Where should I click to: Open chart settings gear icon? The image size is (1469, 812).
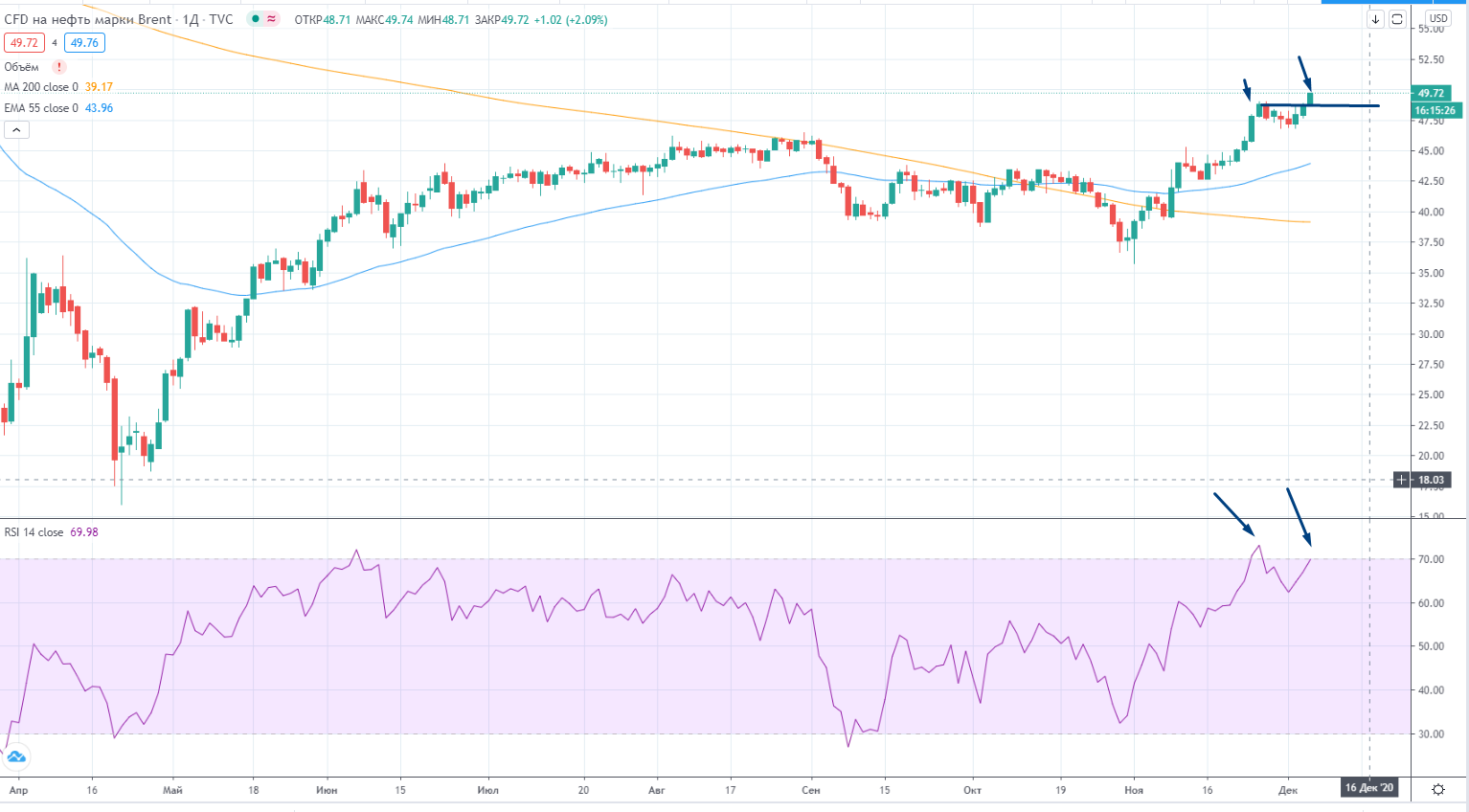(x=1437, y=789)
